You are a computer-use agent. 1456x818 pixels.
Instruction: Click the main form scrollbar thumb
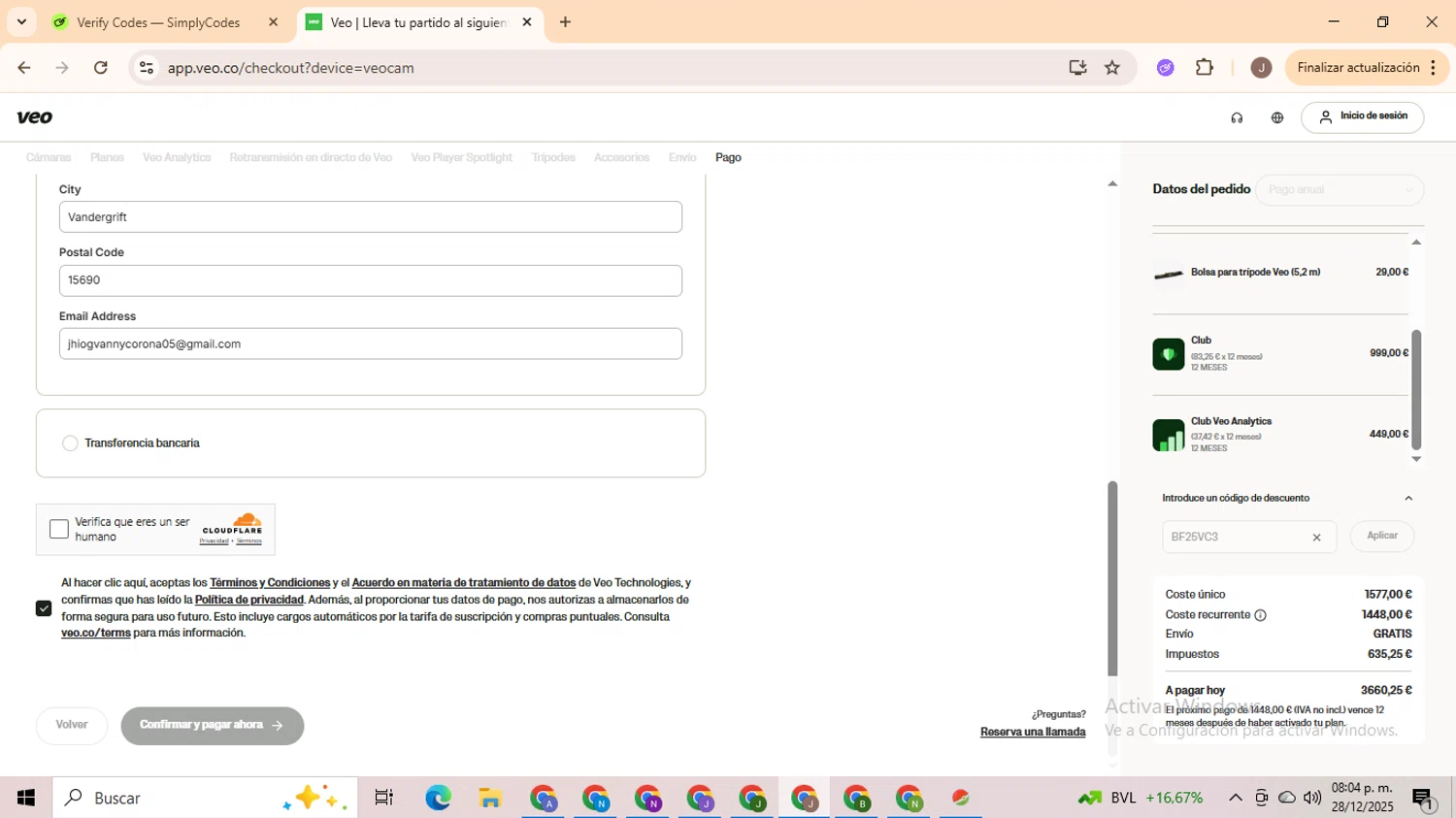(x=1112, y=579)
